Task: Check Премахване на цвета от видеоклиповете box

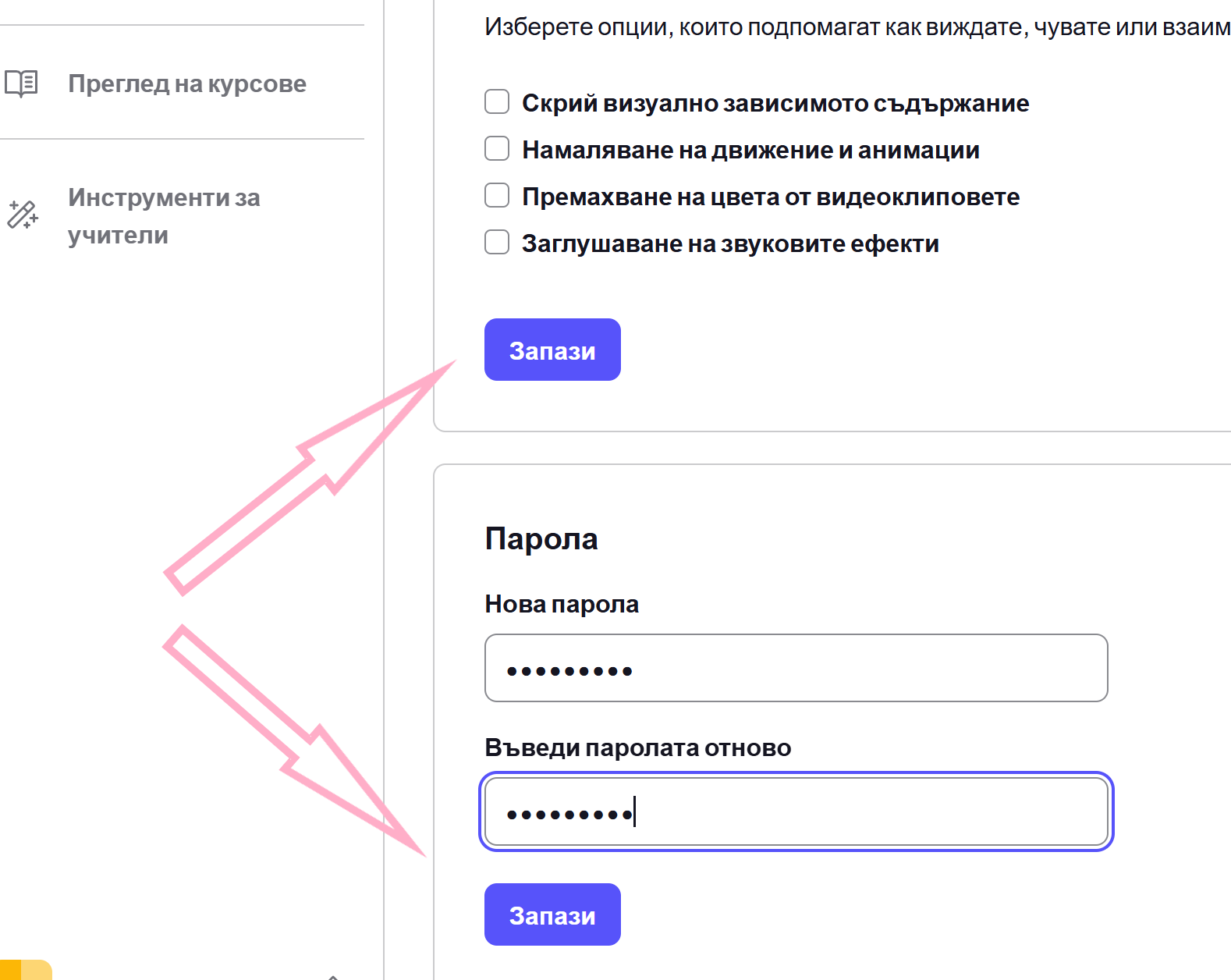Action: (x=497, y=195)
